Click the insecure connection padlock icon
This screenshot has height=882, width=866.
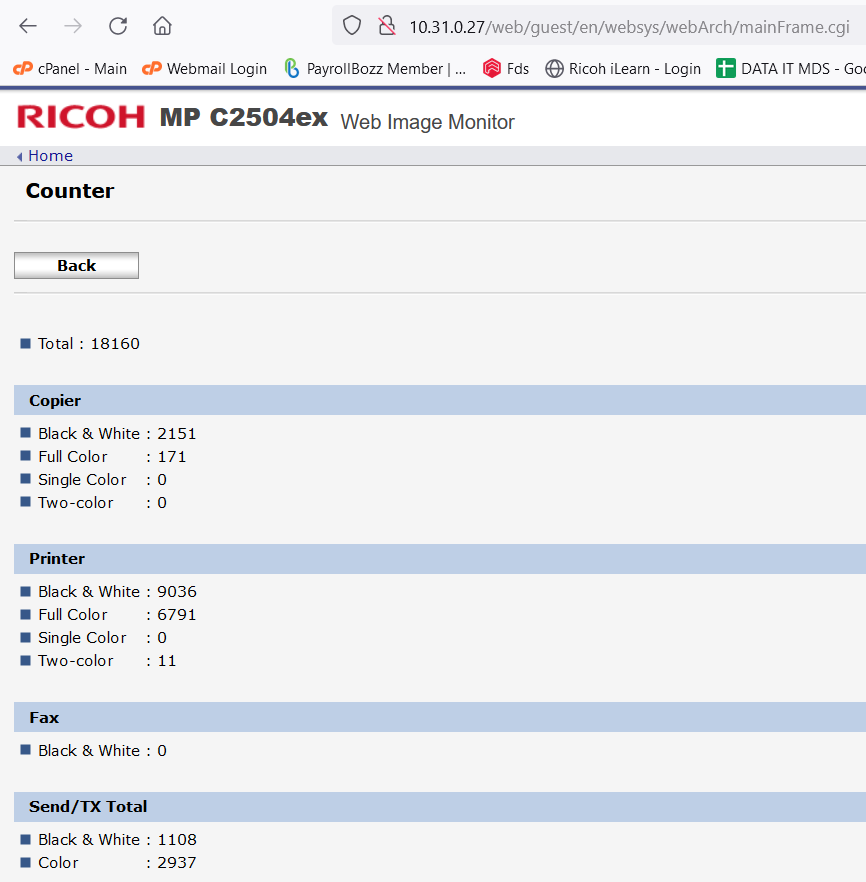pos(387,26)
